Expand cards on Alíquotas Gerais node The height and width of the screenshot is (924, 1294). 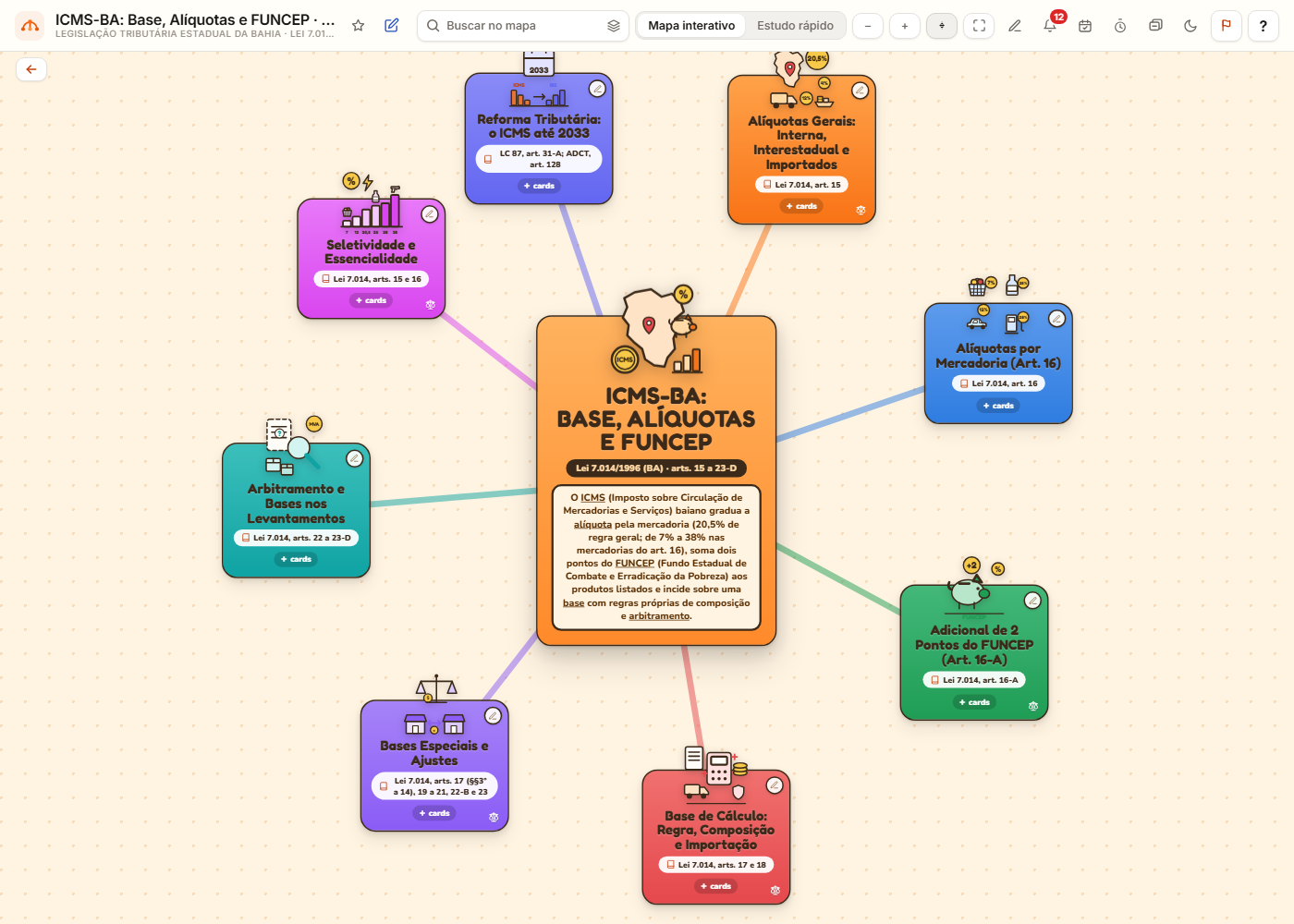[x=801, y=206]
